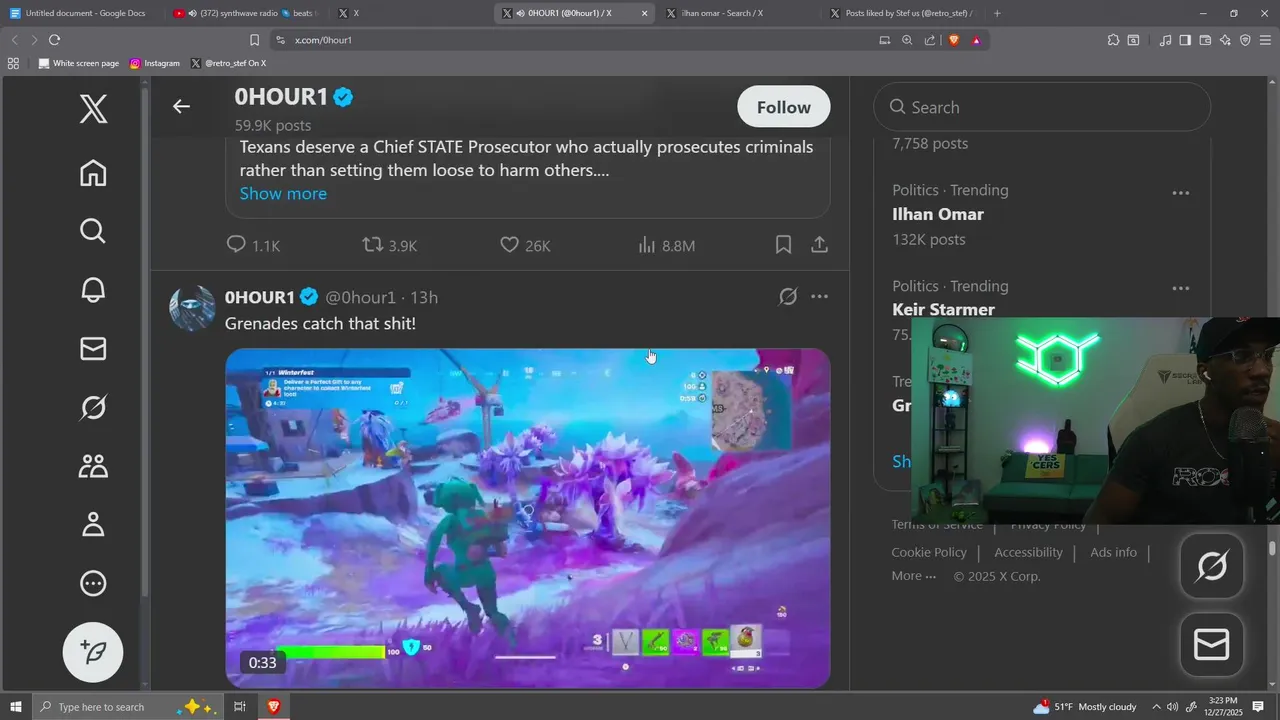The width and height of the screenshot is (1280, 720).
Task: Open a new browser tab
Action: coord(997,13)
